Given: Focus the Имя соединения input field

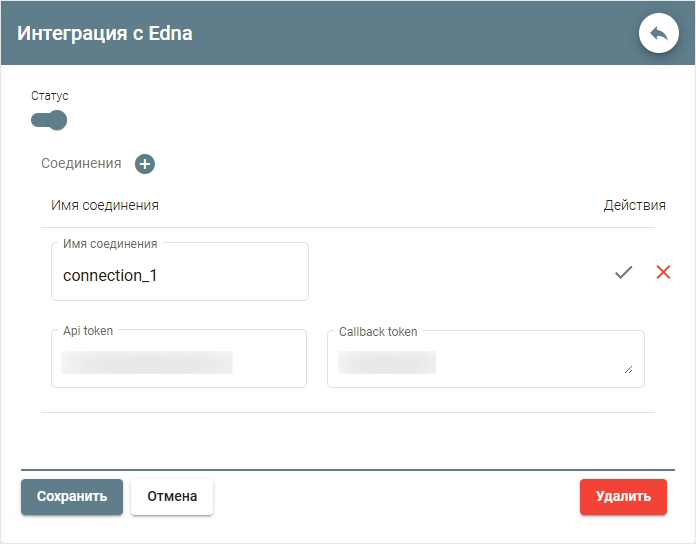Looking at the screenshot, I should click(180, 275).
